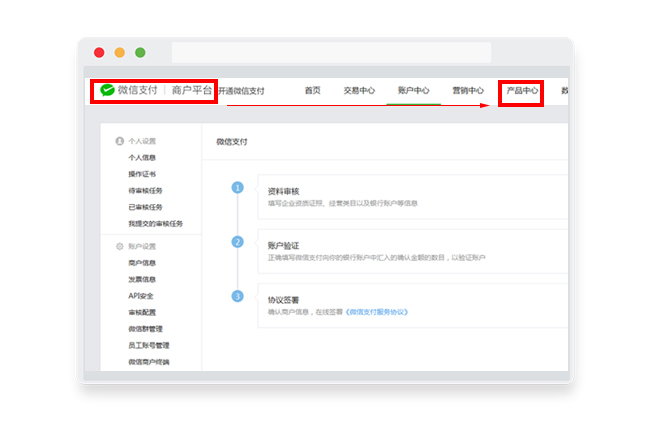Click the yellow minimize window dot
Image resolution: width=660 pixels, height=430 pixels.
coord(120,53)
